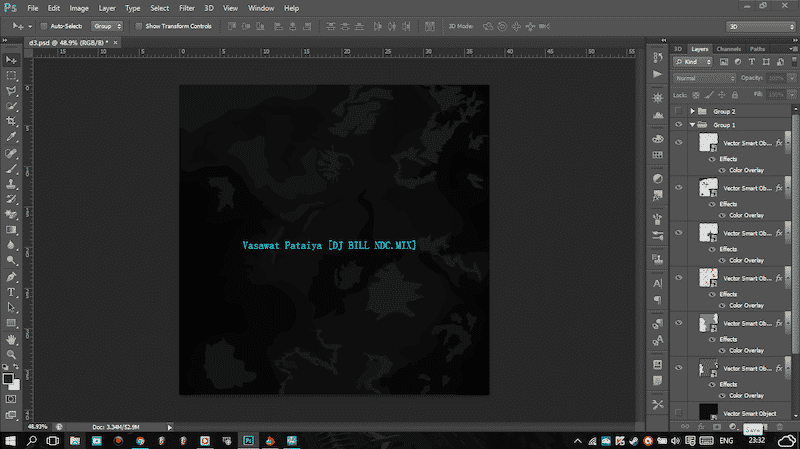Switch to the Channels tab
The image size is (800, 449).
pos(728,48)
